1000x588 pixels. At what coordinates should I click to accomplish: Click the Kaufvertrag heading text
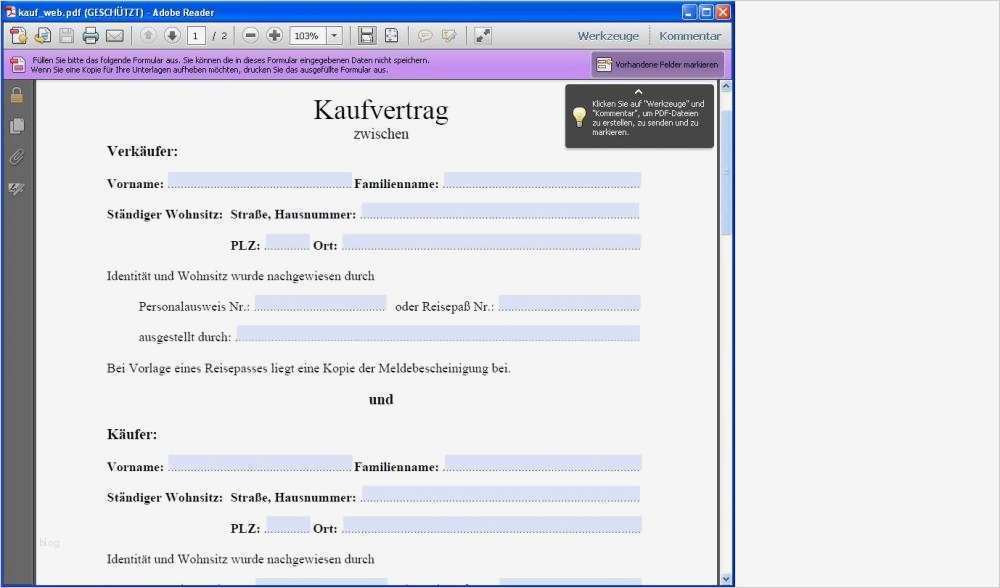(381, 110)
